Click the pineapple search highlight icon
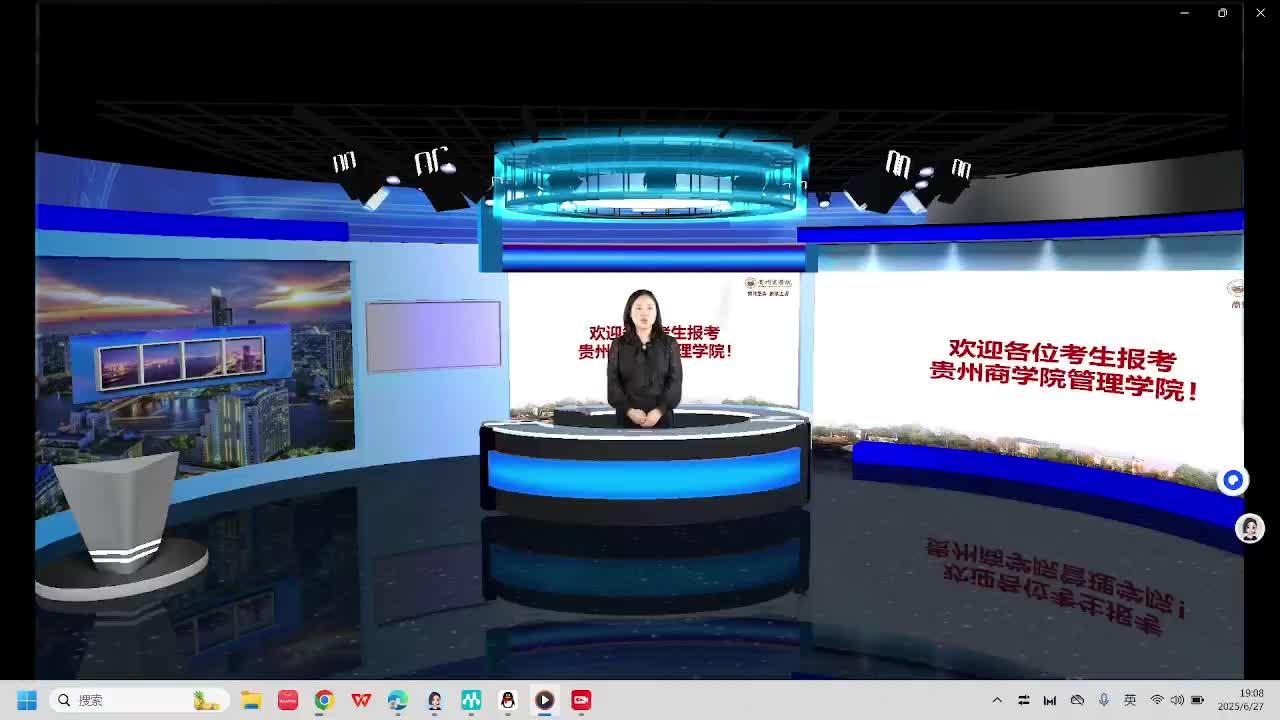Viewport: 1280px width, 720px height. (206, 700)
